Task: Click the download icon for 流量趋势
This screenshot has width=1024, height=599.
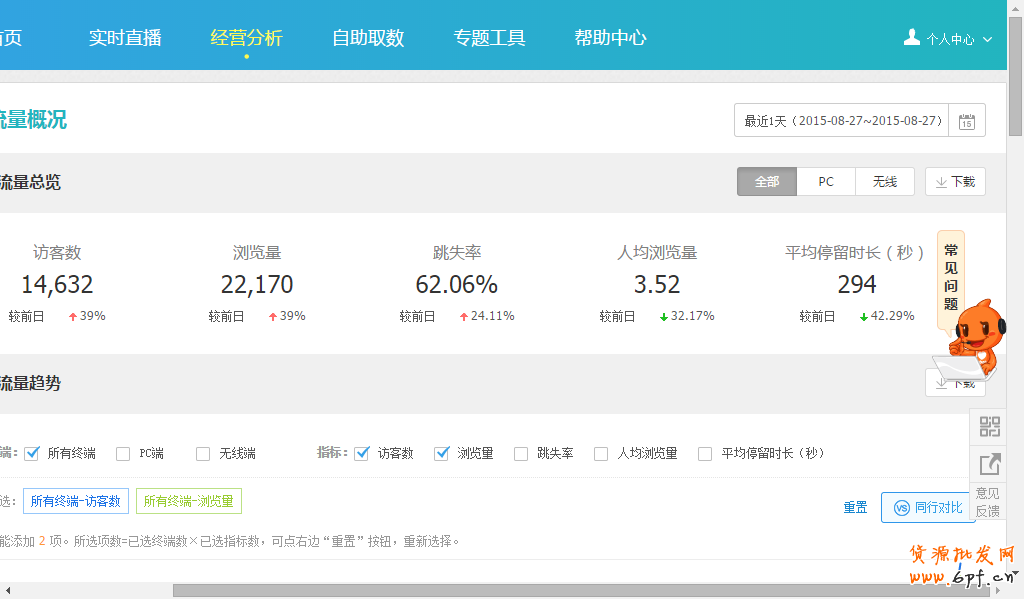Action: [x=955, y=382]
